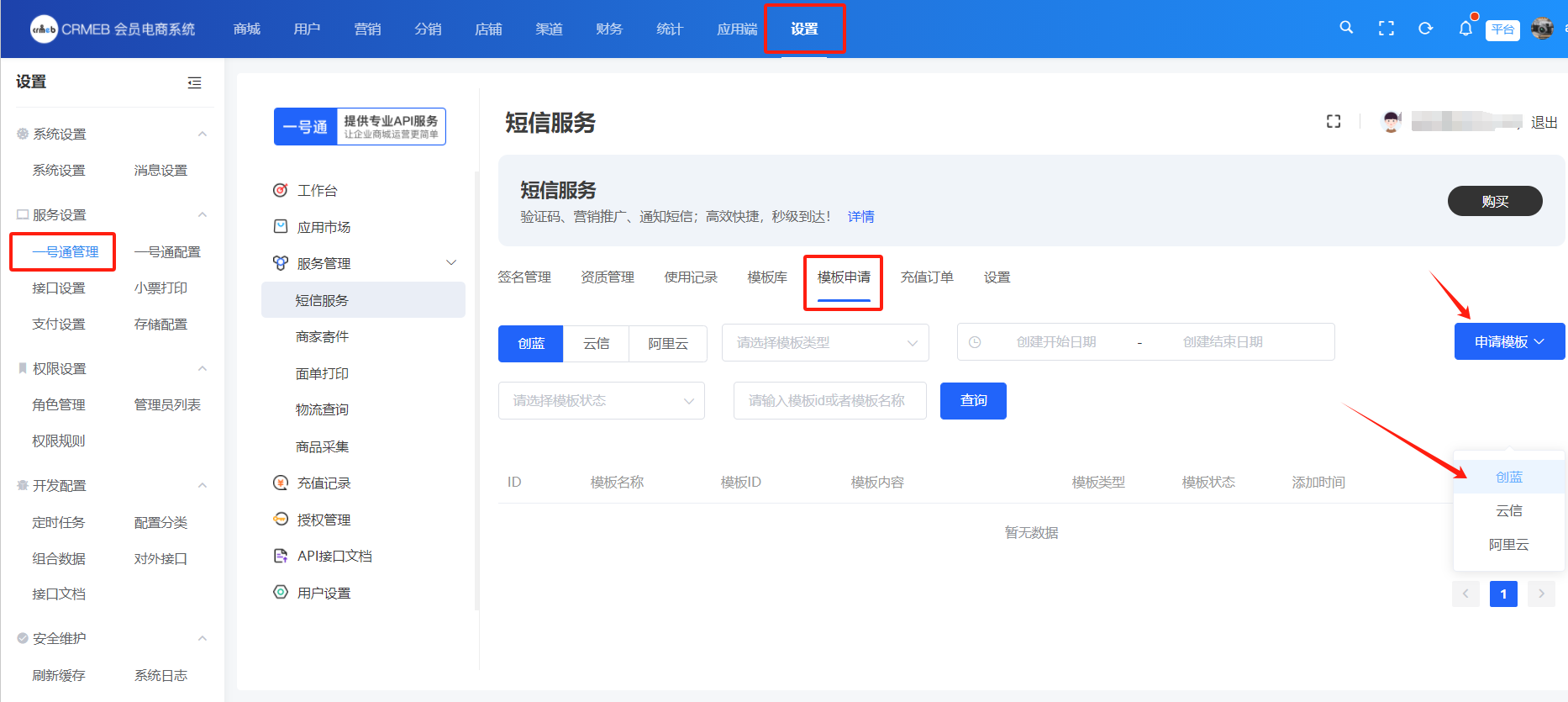
Task: Click the 查询 button
Action: (973, 401)
